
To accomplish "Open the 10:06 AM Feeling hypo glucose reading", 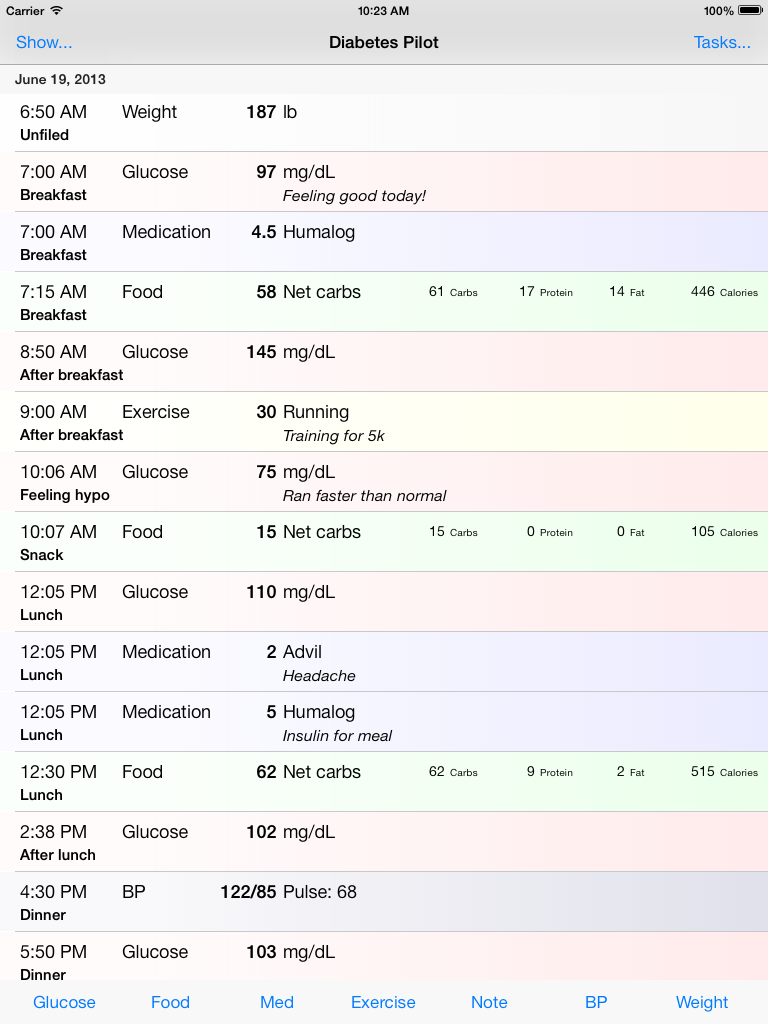I will 384,482.
